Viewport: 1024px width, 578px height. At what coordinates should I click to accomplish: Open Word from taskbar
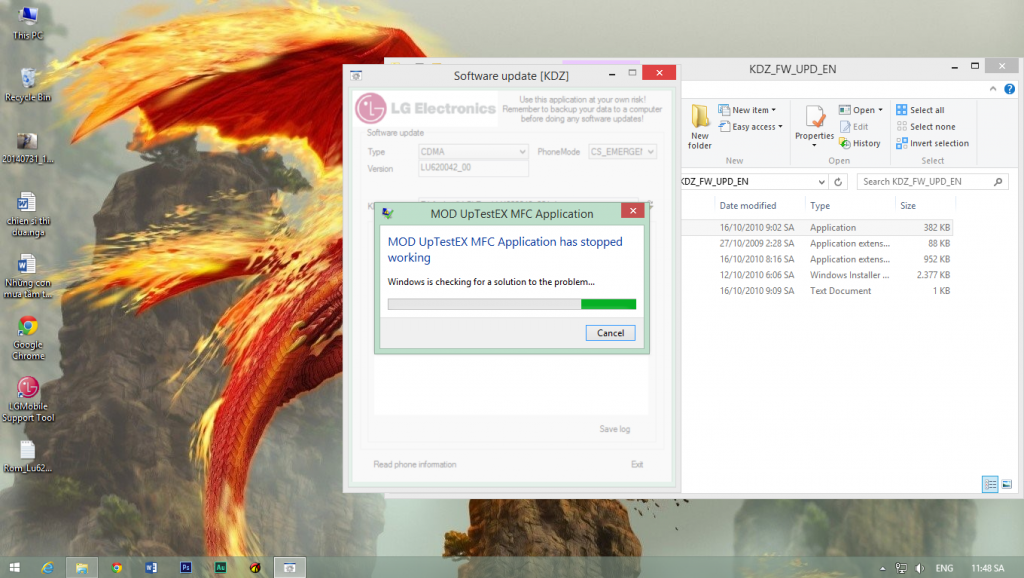151,568
